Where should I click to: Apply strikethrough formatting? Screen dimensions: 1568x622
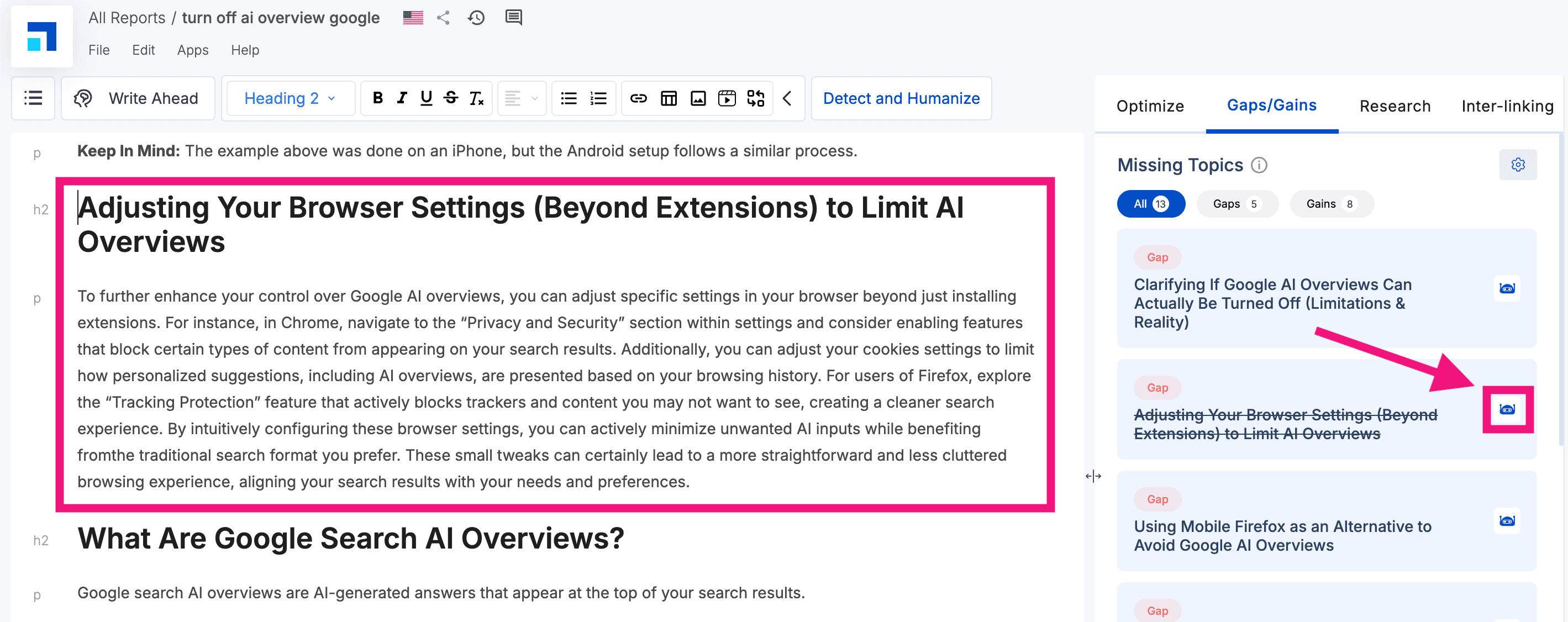click(451, 98)
